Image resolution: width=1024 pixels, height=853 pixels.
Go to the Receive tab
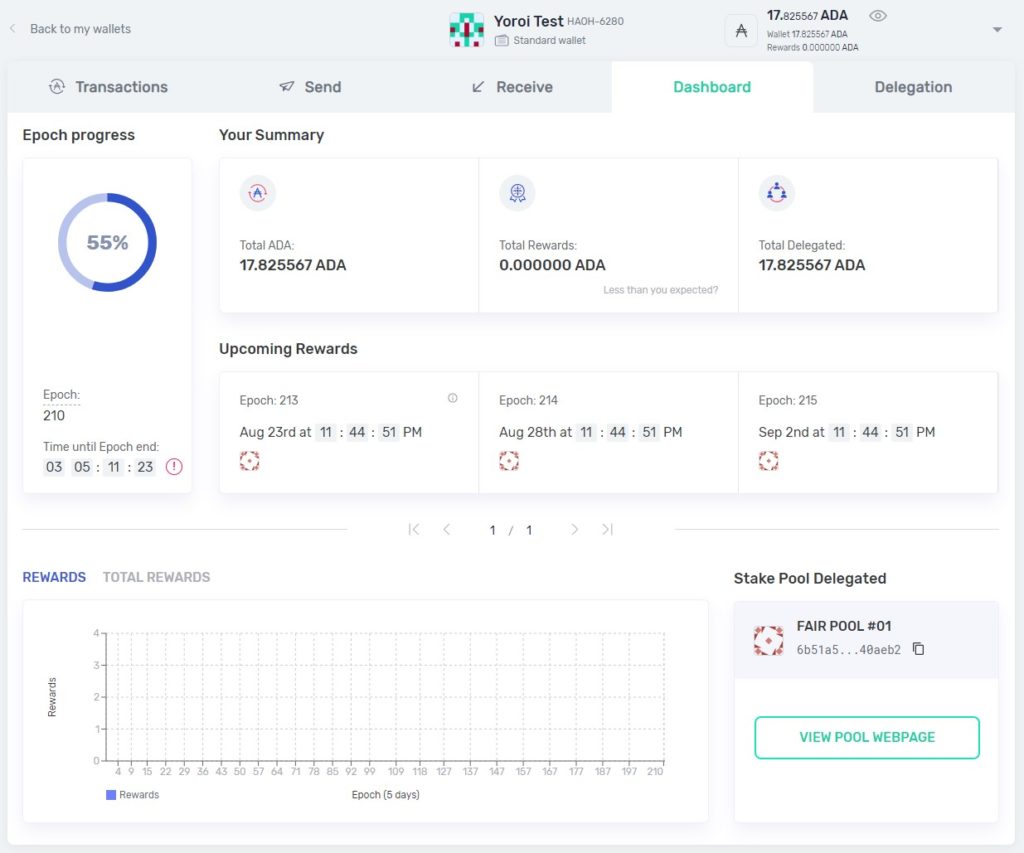coord(511,87)
